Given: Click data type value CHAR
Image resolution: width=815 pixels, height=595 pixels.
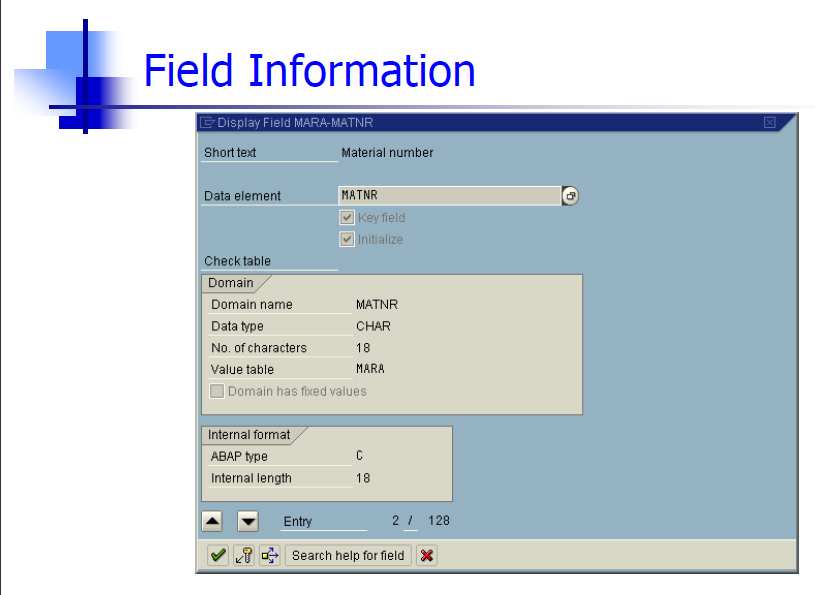Looking at the screenshot, I should (x=373, y=326).
